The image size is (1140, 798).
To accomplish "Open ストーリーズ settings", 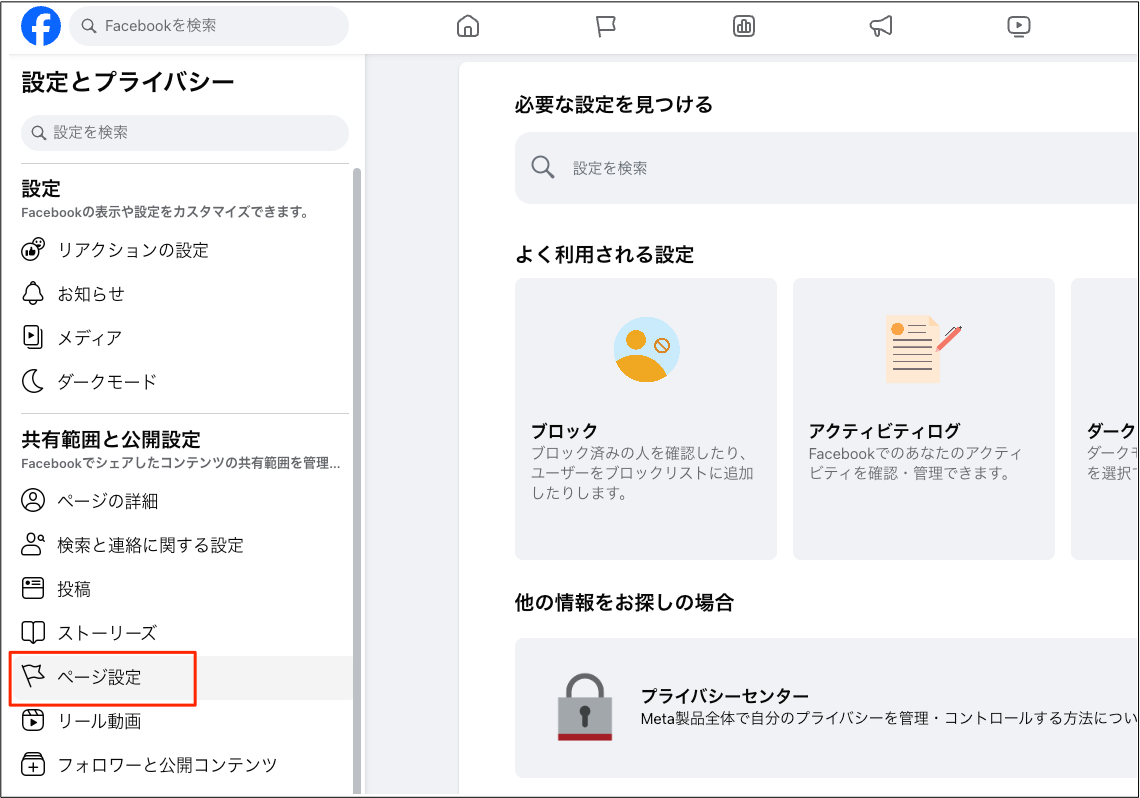I will [186, 632].
